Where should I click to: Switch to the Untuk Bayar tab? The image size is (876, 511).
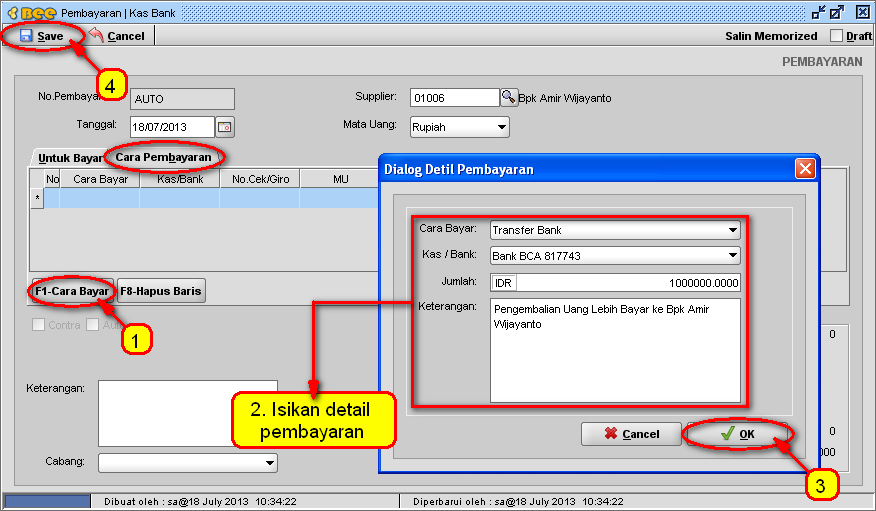69,158
